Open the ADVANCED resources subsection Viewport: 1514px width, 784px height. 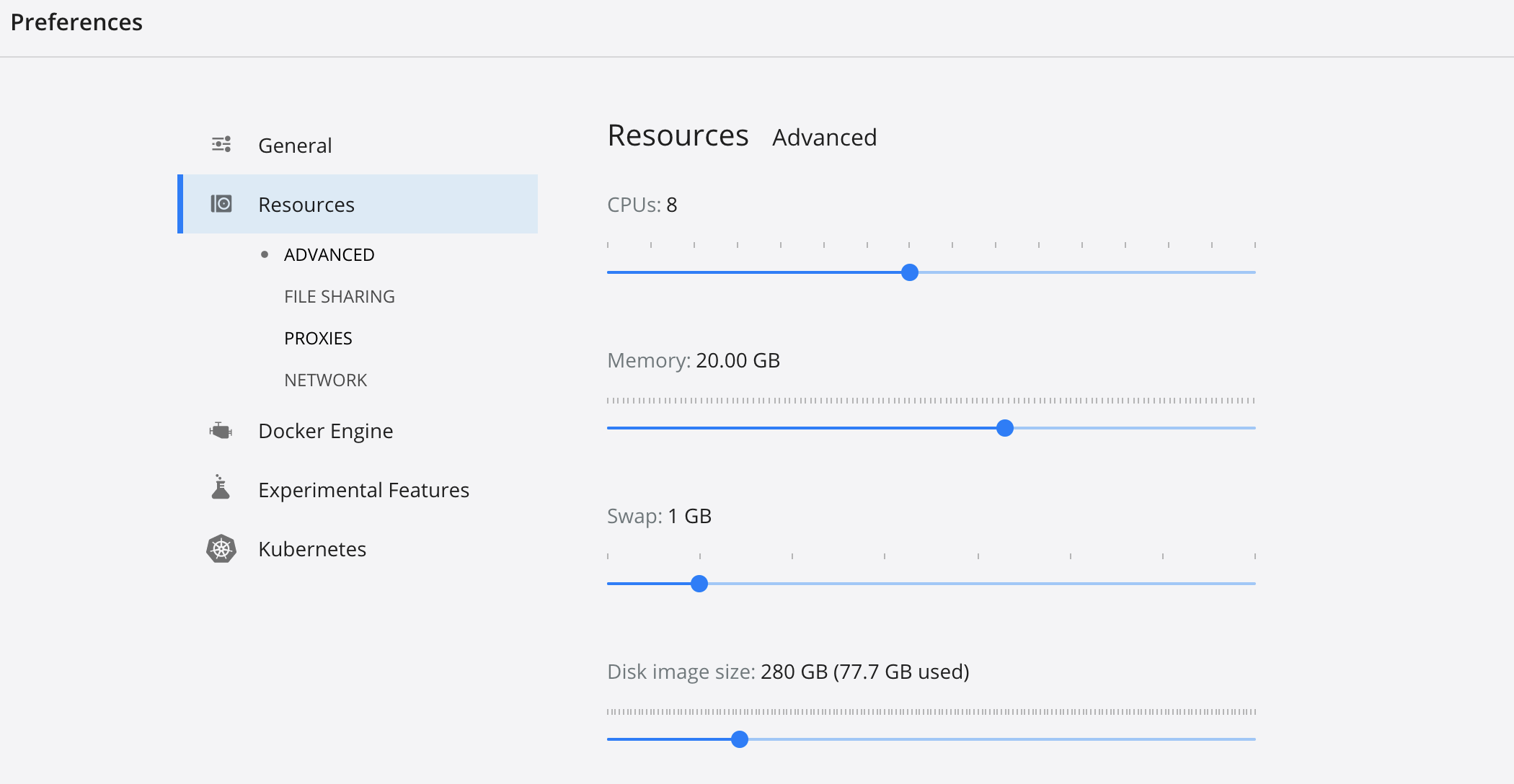329,254
